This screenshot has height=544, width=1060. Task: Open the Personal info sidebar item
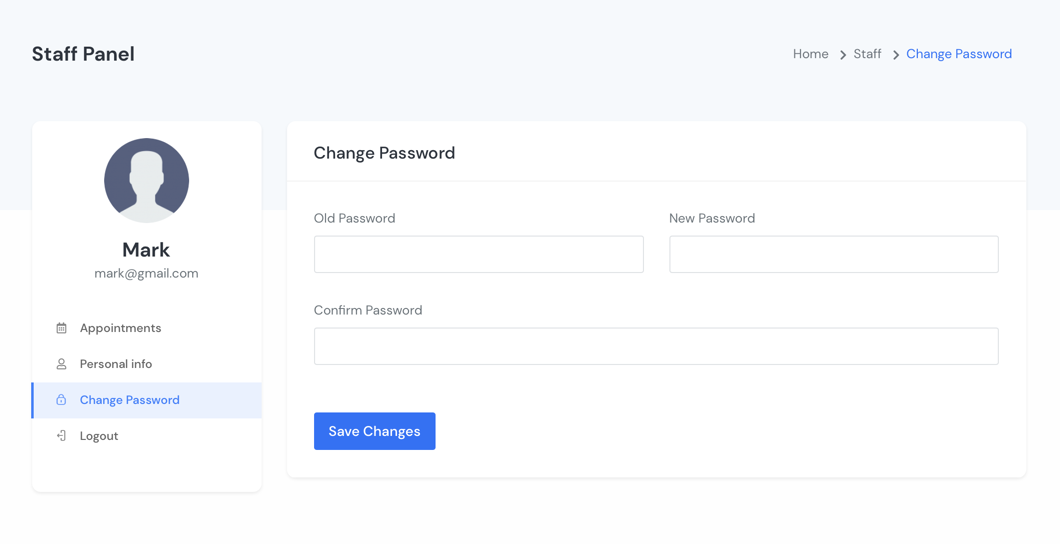point(147,364)
